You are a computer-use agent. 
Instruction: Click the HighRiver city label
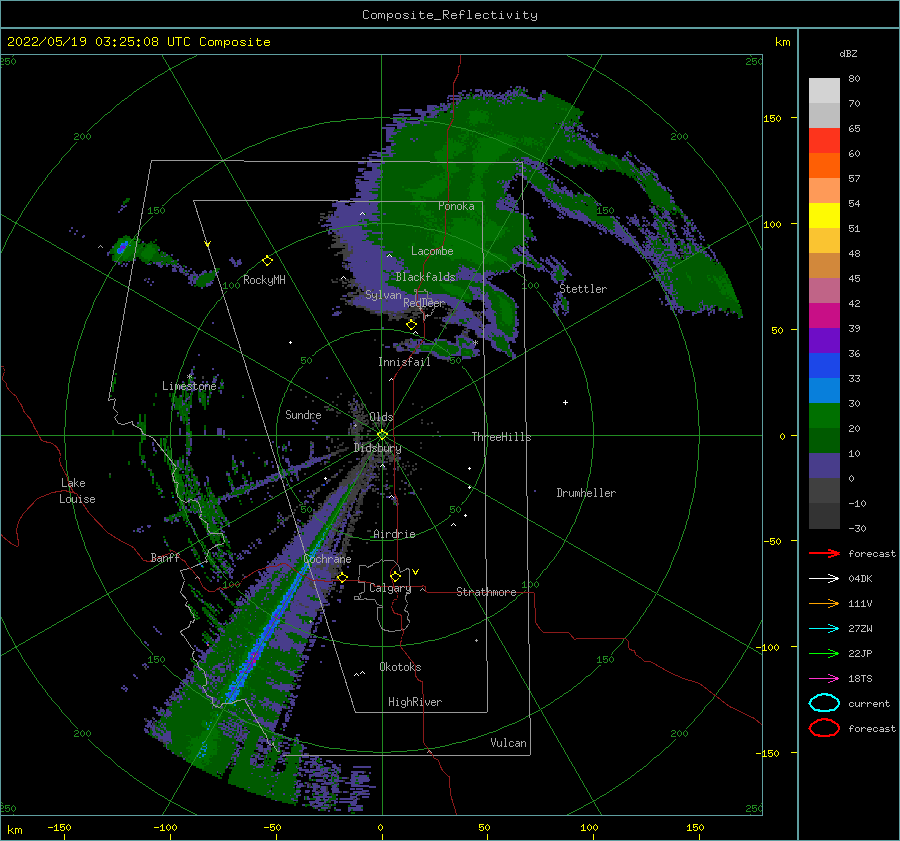[415, 702]
